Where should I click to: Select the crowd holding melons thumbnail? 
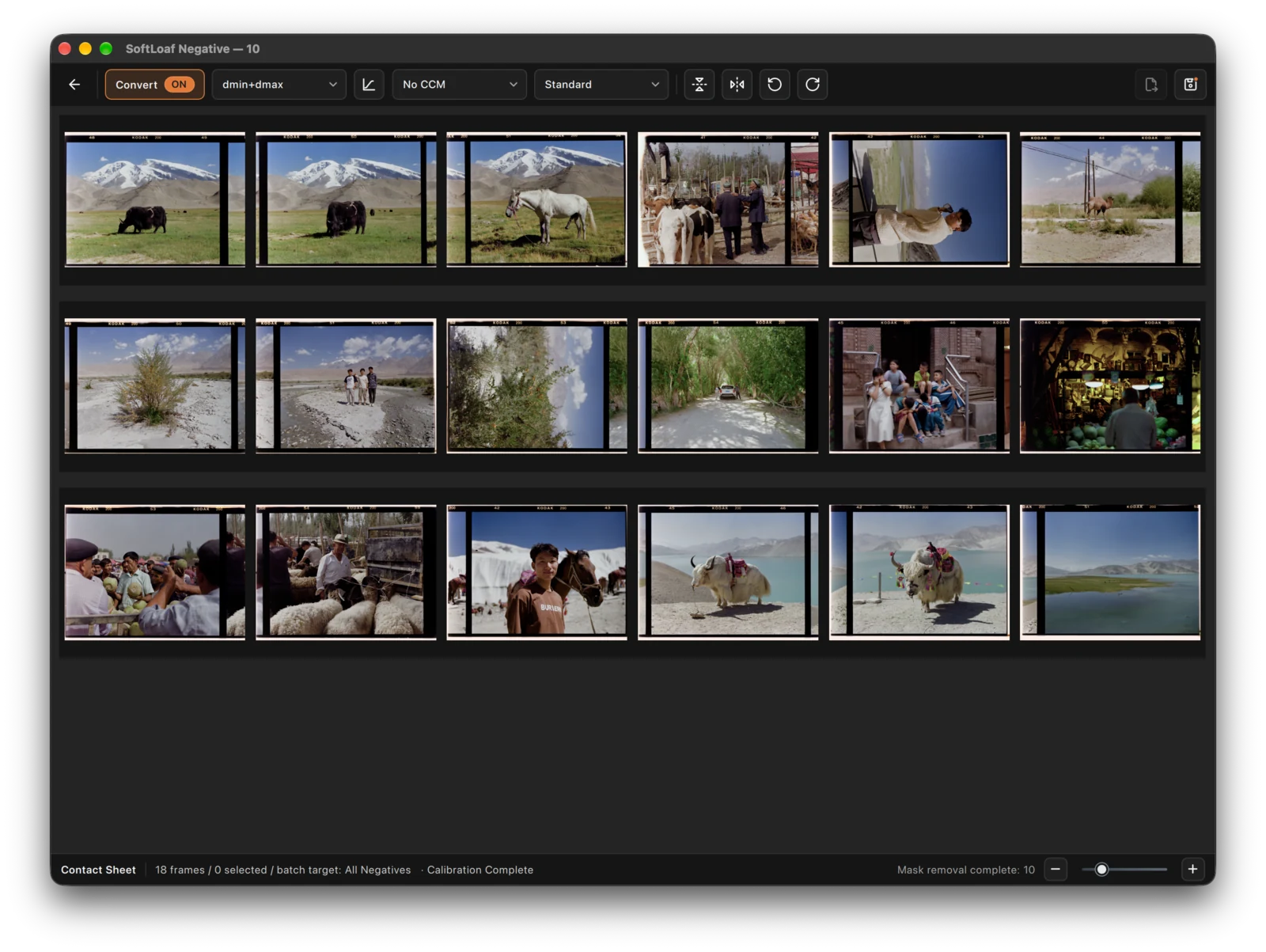[x=155, y=572]
